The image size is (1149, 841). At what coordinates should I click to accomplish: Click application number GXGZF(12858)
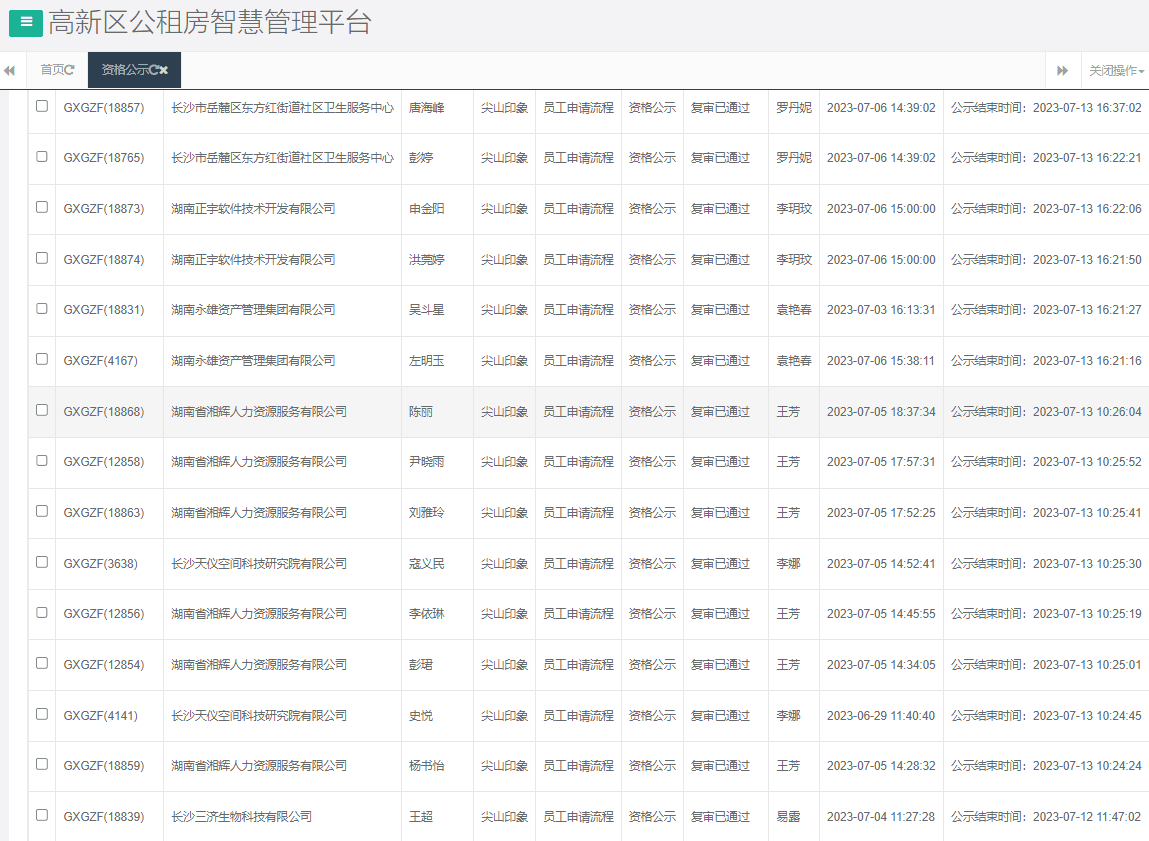click(104, 462)
